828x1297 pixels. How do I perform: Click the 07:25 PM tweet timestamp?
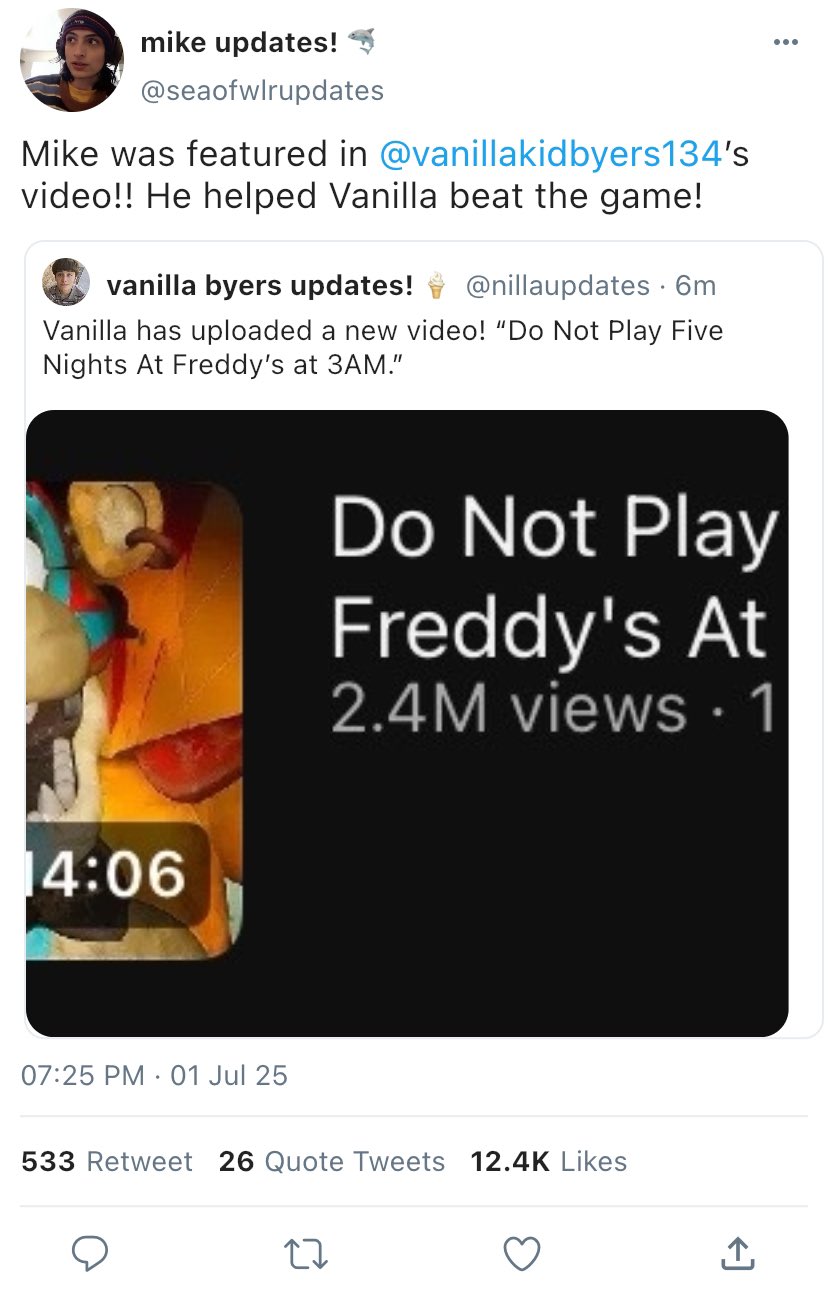click(84, 1075)
